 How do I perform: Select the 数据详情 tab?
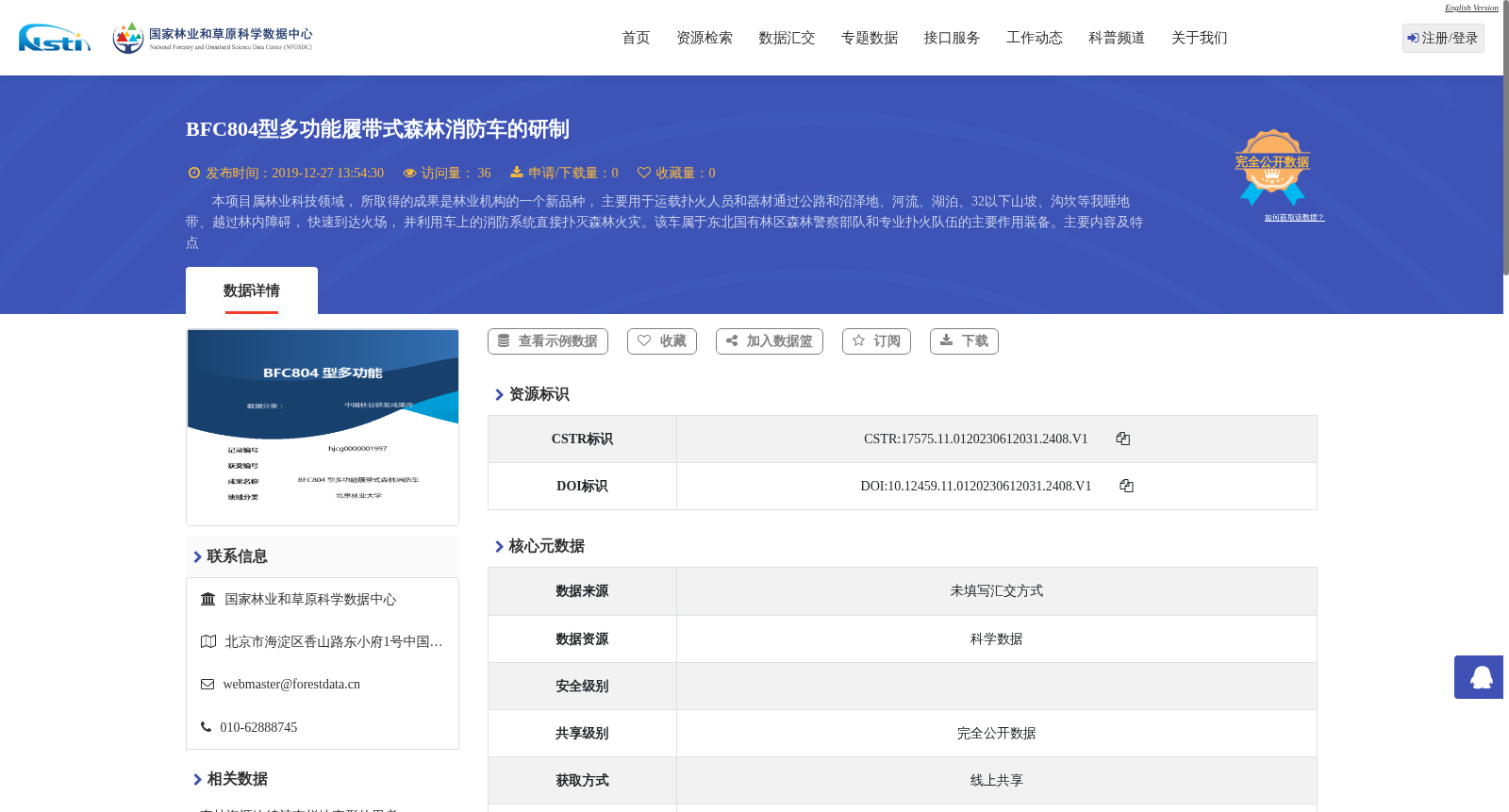tap(252, 290)
